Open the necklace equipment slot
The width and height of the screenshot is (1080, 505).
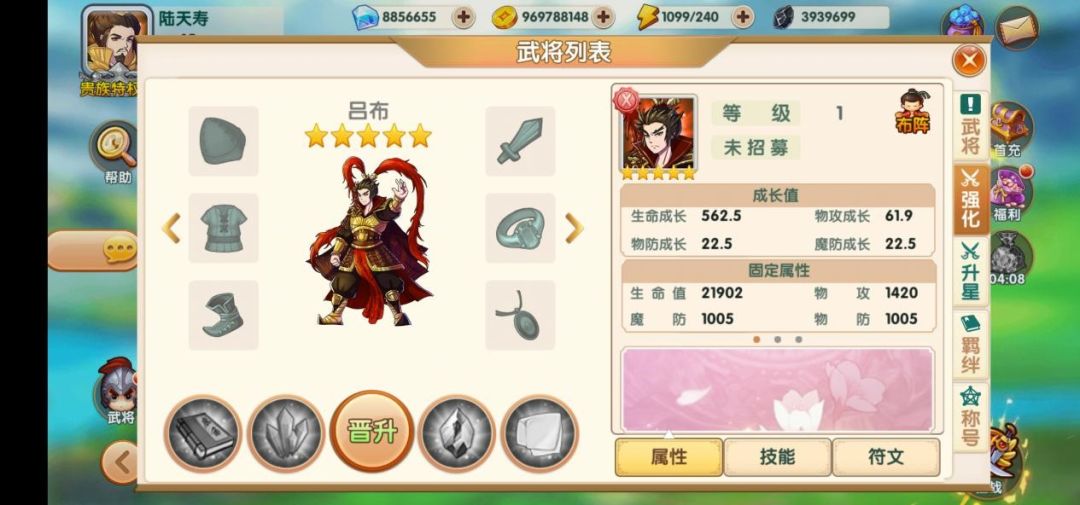[520, 315]
